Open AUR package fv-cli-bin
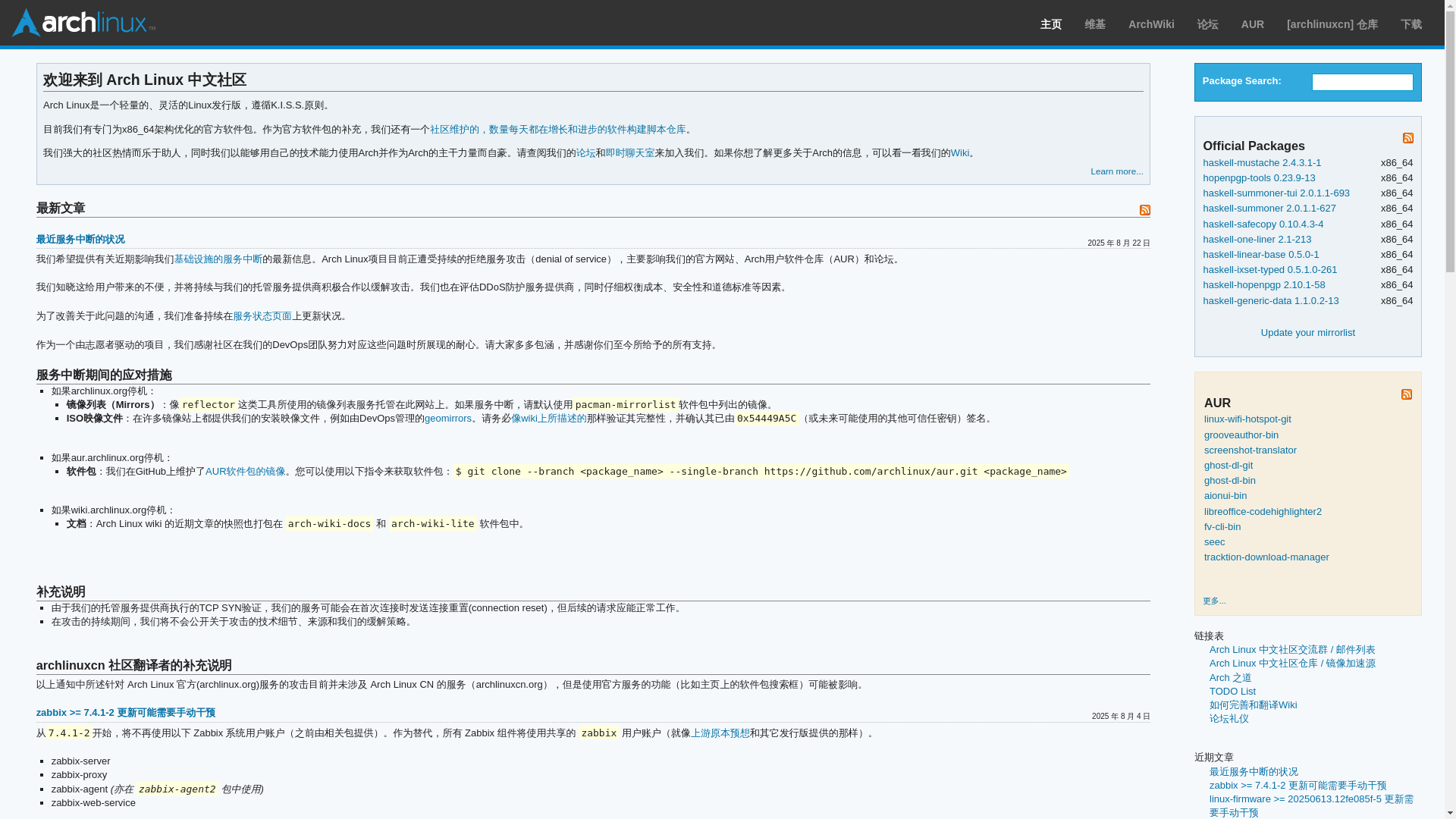Image resolution: width=1456 pixels, height=819 pixels. pyautogui.click(x=1222, y=527)
